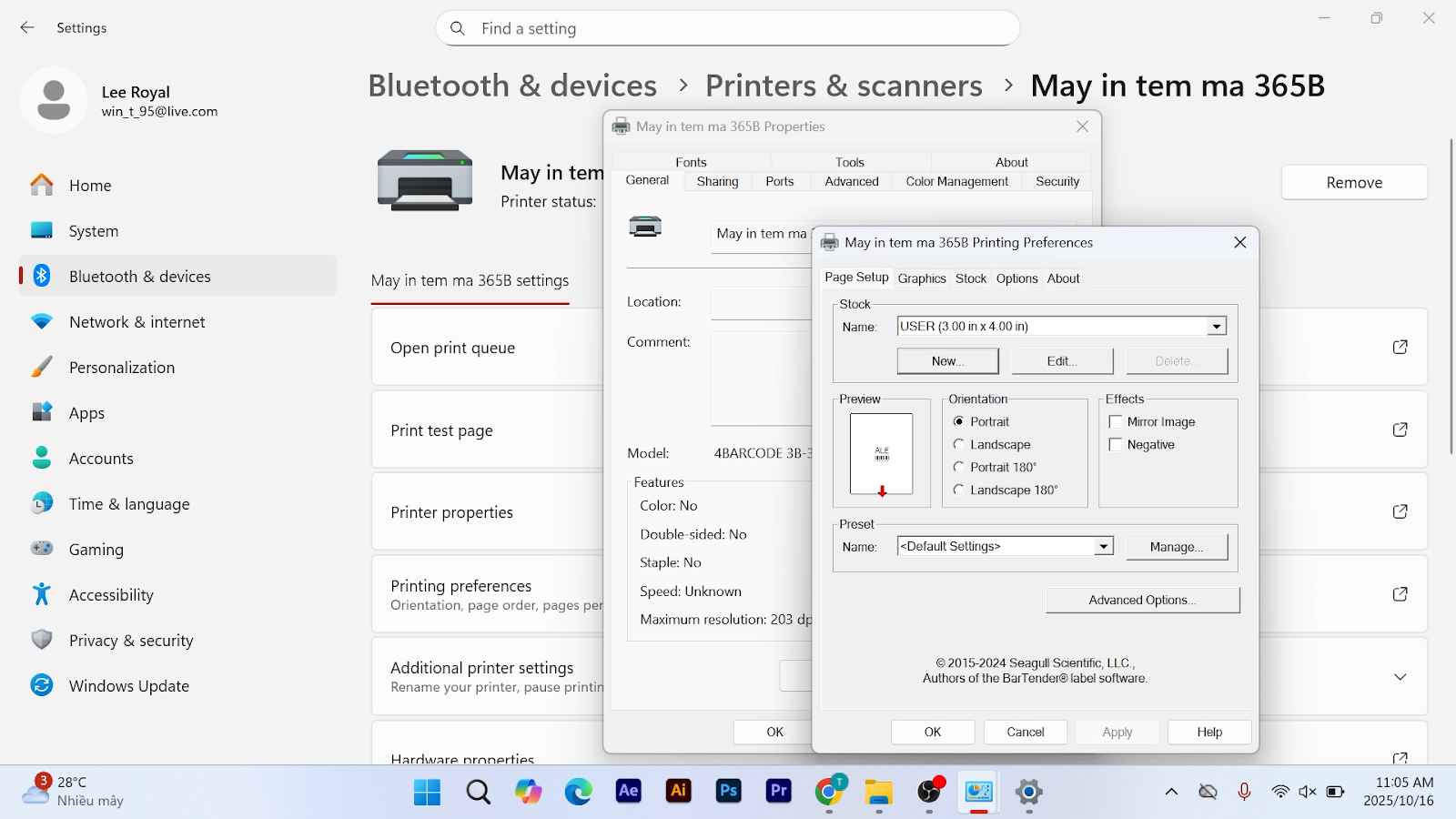
Task: Click the Settings page vertical scrollbar
Action: point(1451,296)
